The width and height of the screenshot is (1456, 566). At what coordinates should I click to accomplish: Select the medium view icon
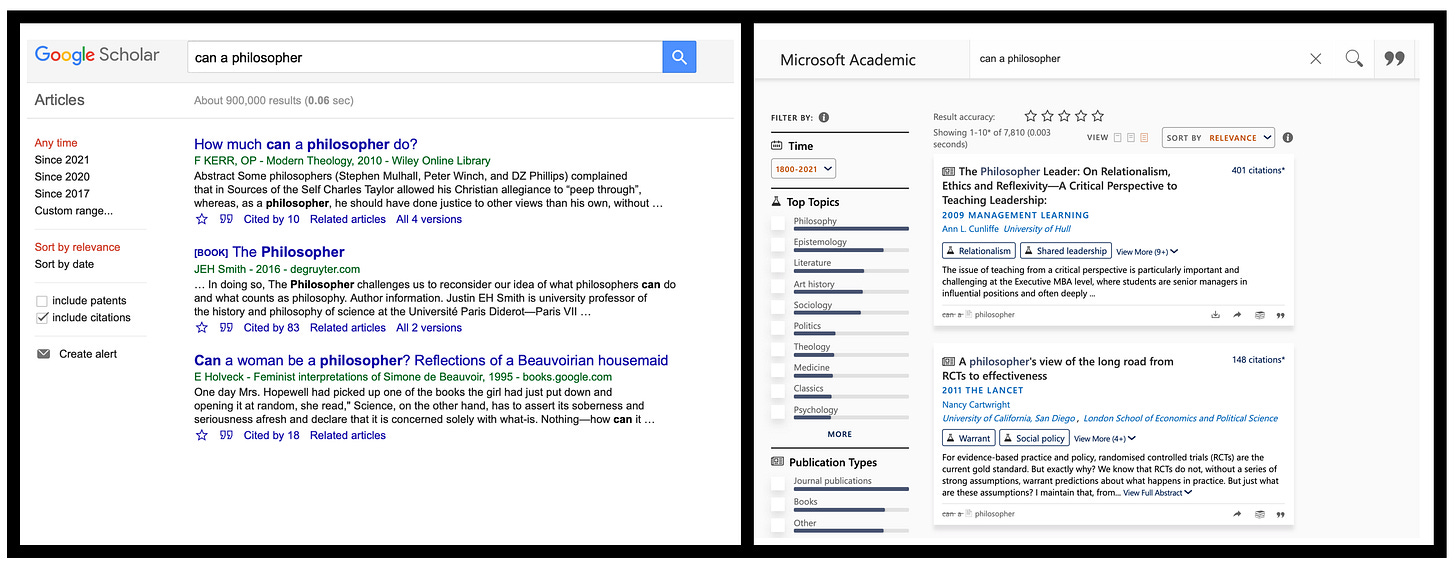[1131, 138]
